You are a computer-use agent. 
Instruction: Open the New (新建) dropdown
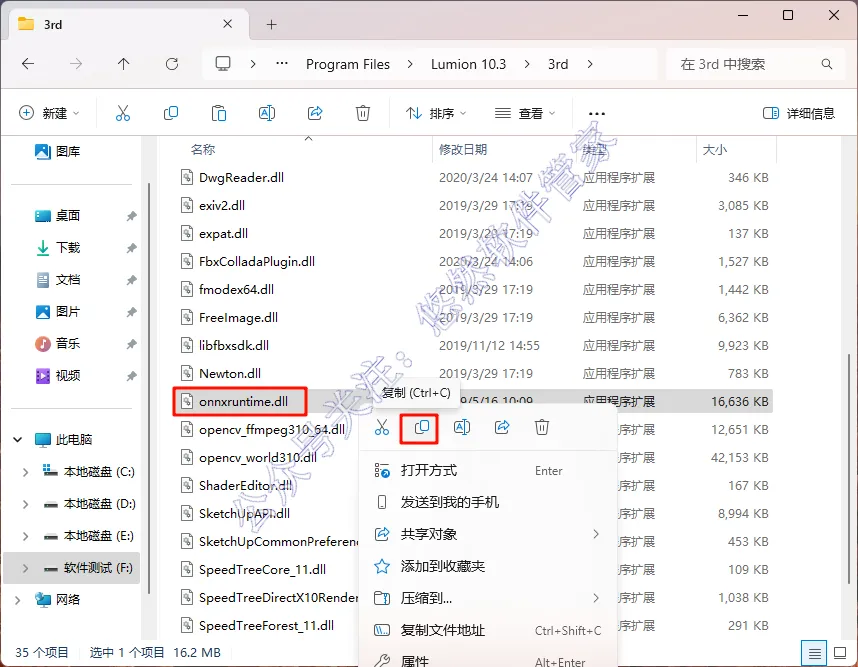point(49,113)
